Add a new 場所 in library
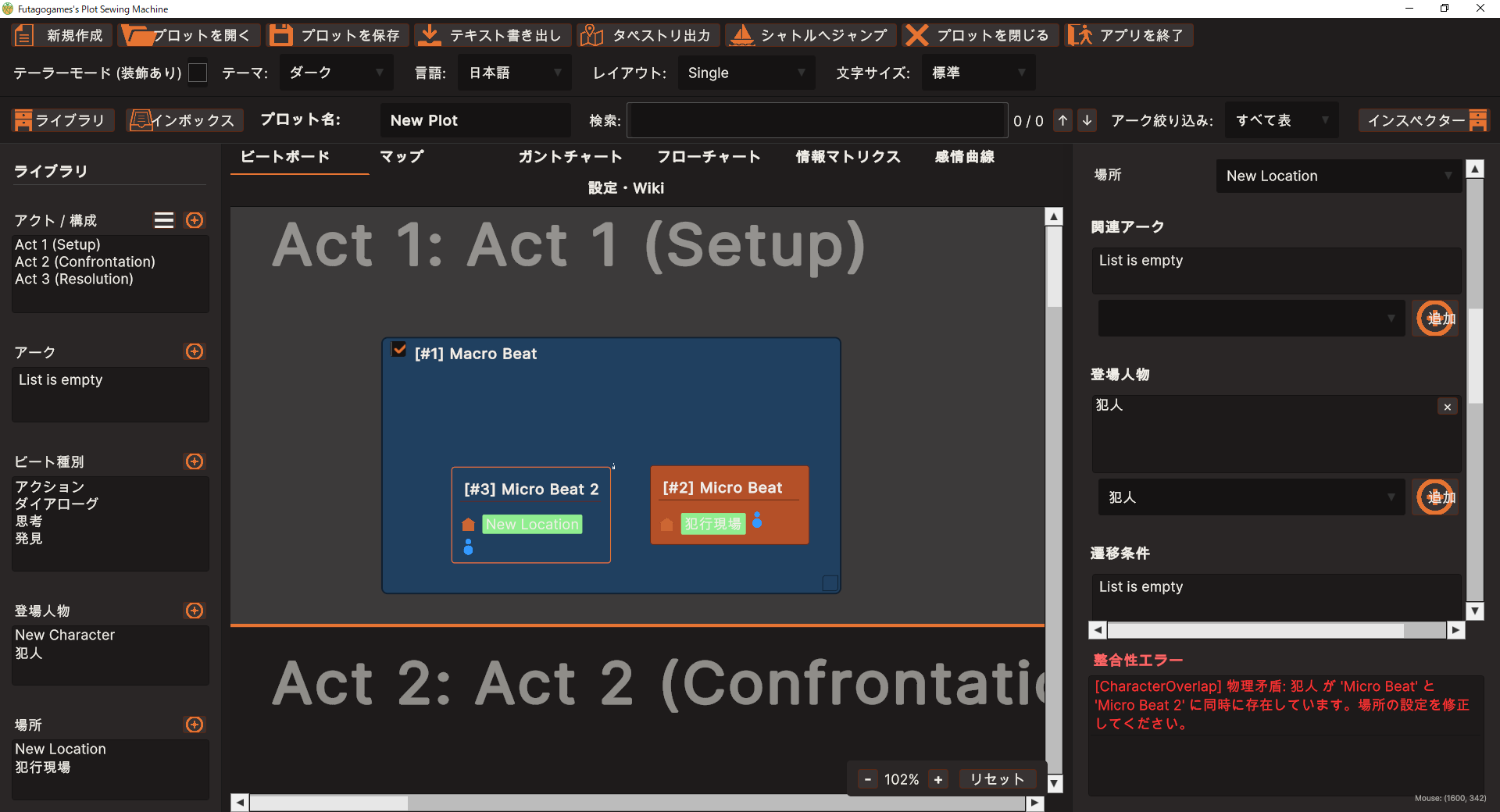 [195, 725]
